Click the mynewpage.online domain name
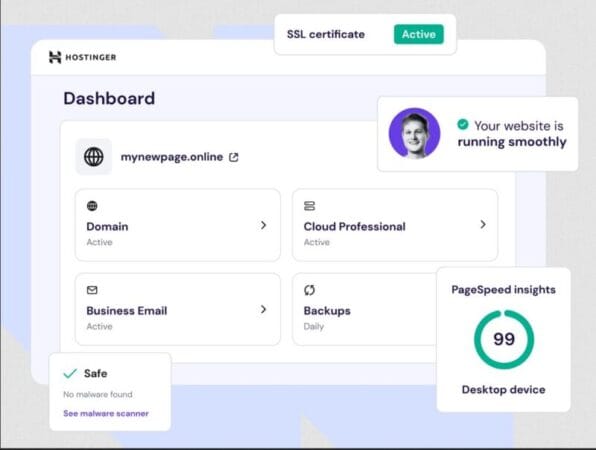This screenshot has height=450, width=596. (172, 157)
